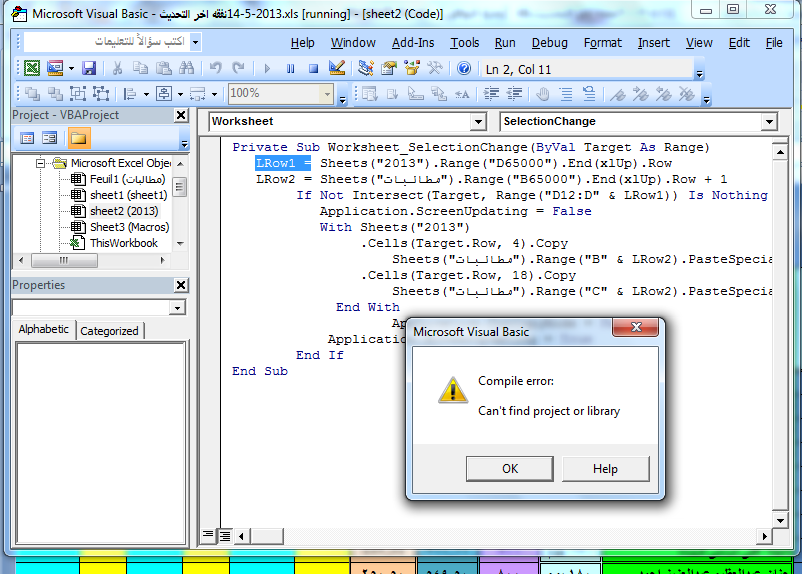Open the Center Horizontally dropdown arrow
The height and width of the screenshot is (574, 802).
[180, 94]
